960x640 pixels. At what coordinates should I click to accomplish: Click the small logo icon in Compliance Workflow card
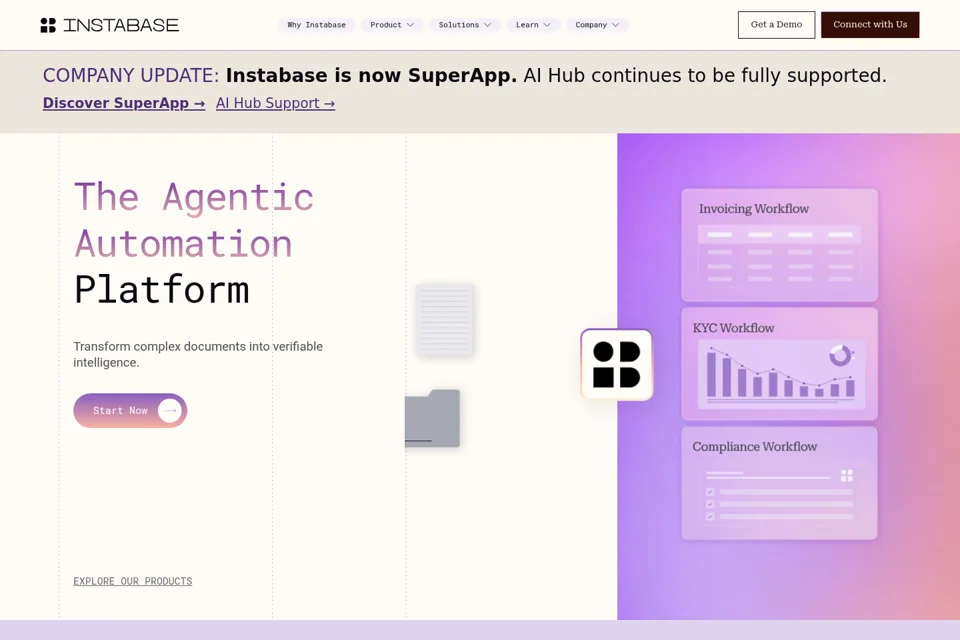coord(847,475)
